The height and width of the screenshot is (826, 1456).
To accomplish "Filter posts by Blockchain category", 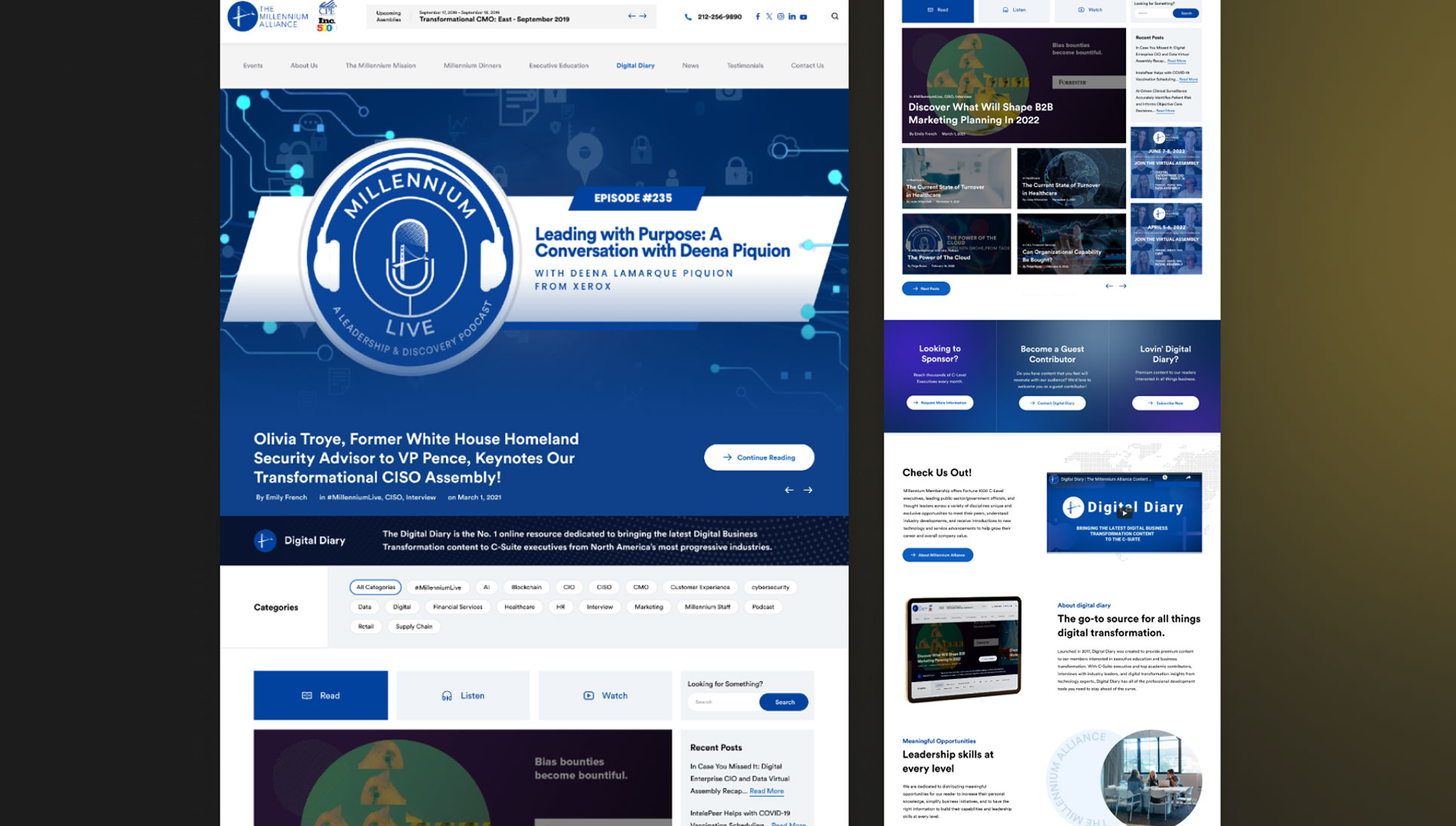I will coord(526,587).
